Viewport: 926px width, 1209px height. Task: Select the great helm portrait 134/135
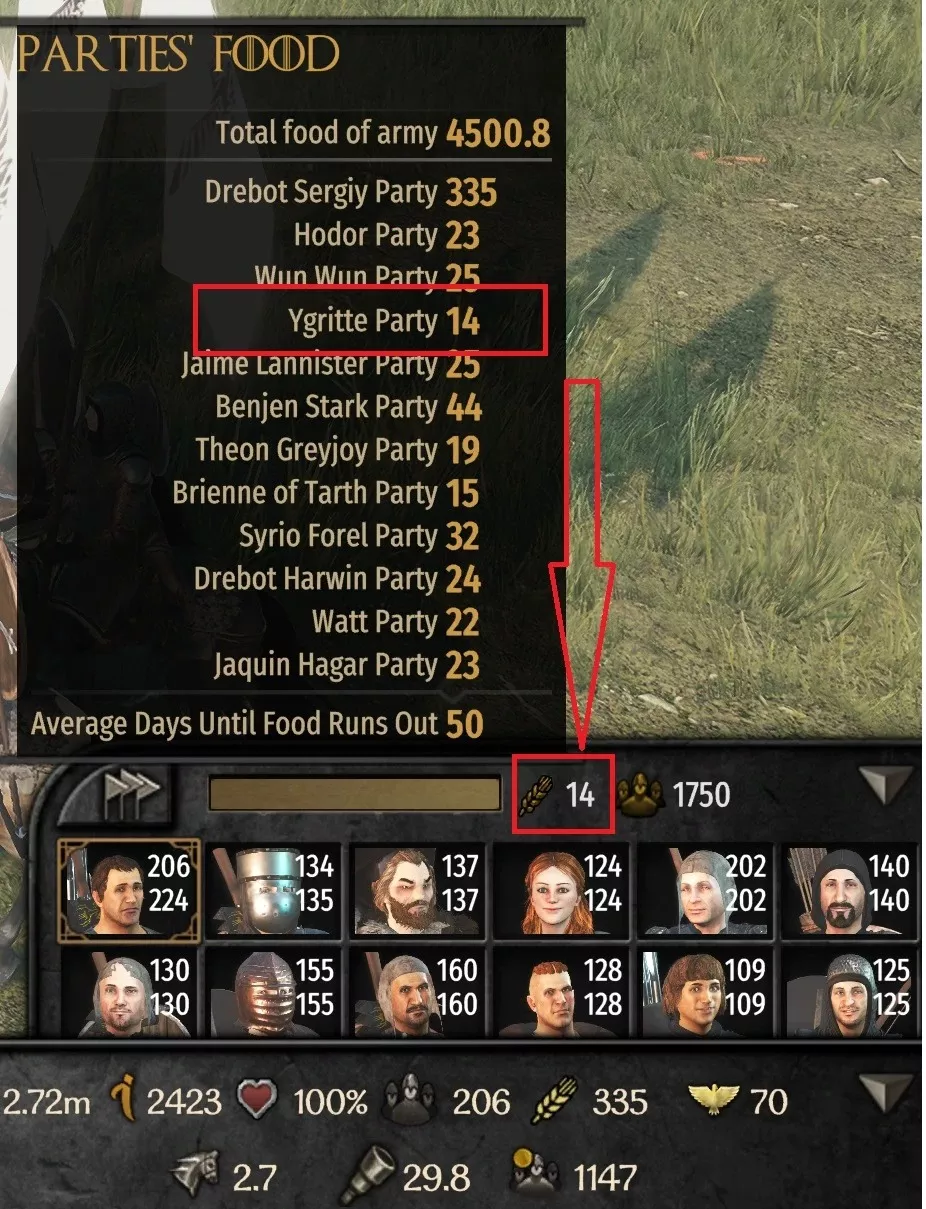pos(272,891)
